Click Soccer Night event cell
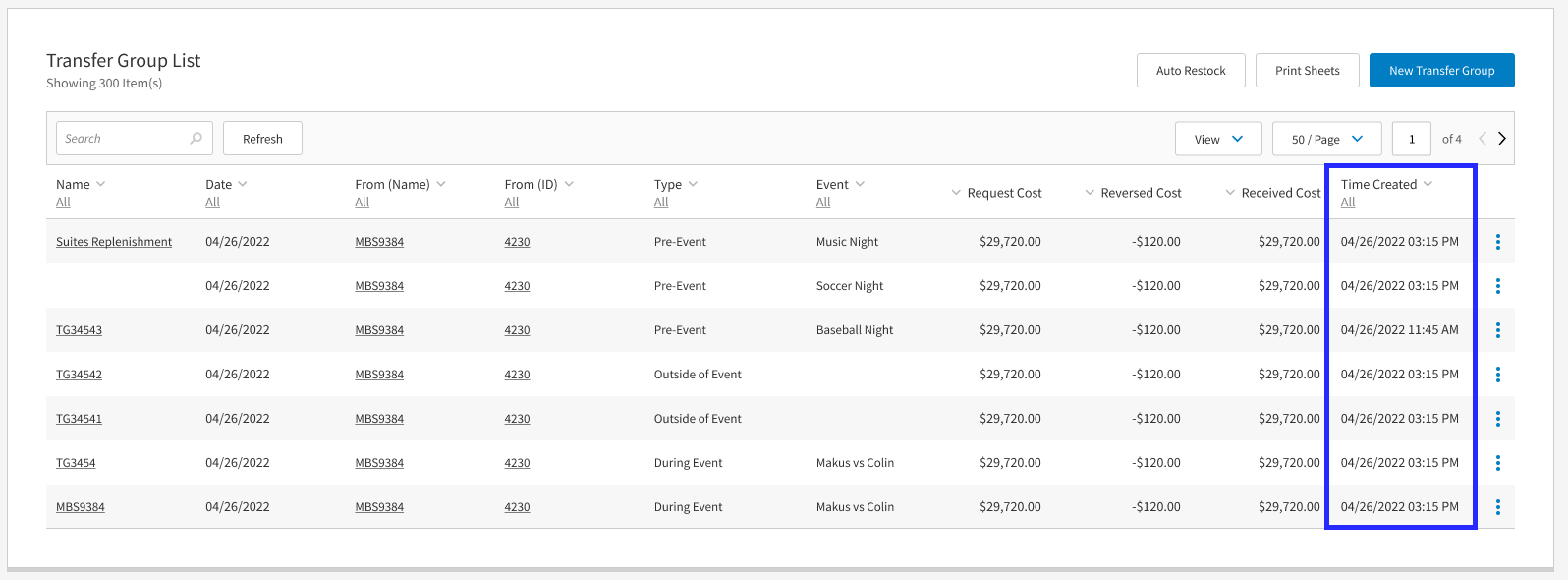Image resolution: width=1568 pixels, height=580 pixels. [x=850, y=286]
